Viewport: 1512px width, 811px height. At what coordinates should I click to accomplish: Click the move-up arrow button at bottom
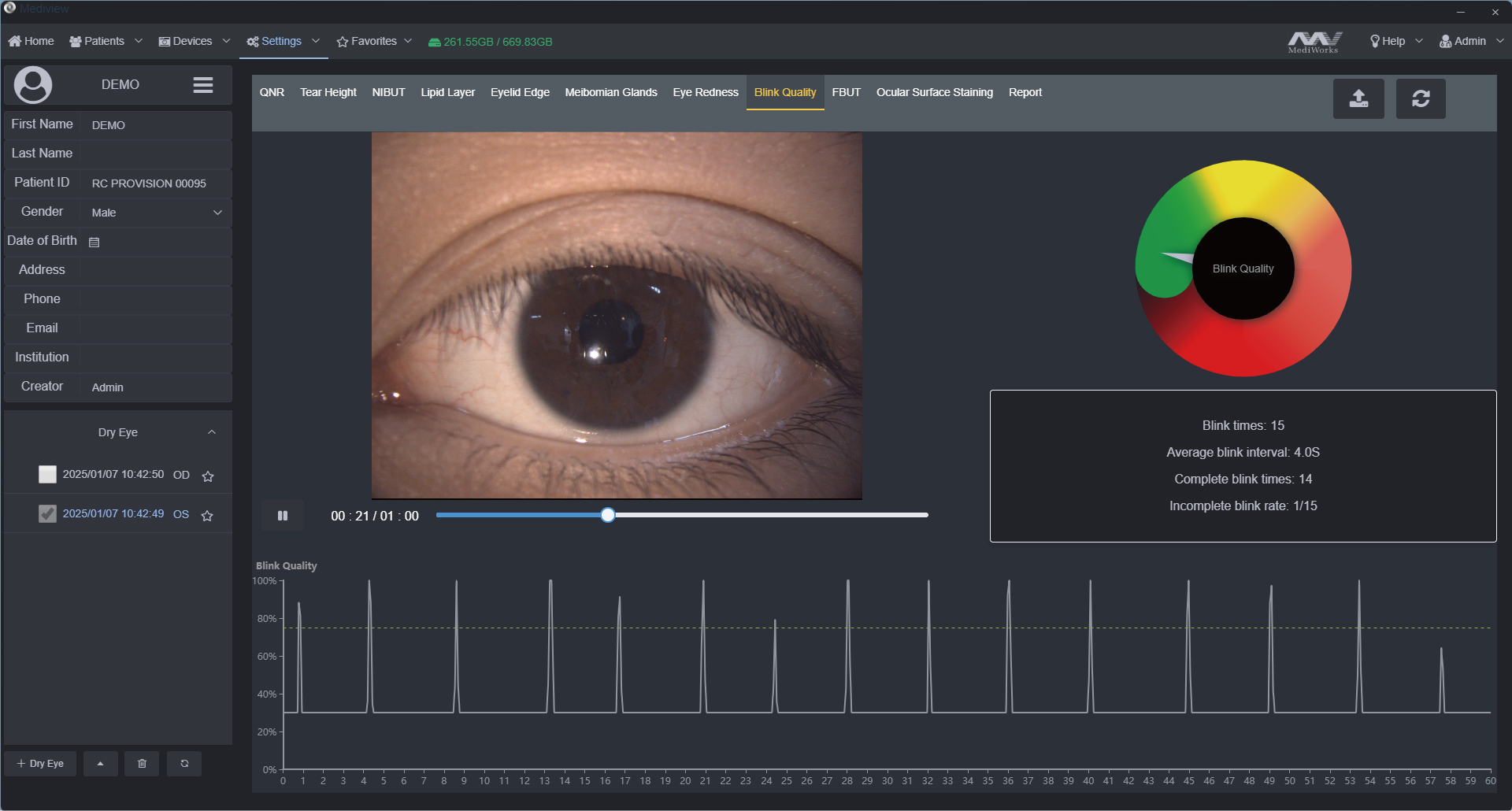101,764
